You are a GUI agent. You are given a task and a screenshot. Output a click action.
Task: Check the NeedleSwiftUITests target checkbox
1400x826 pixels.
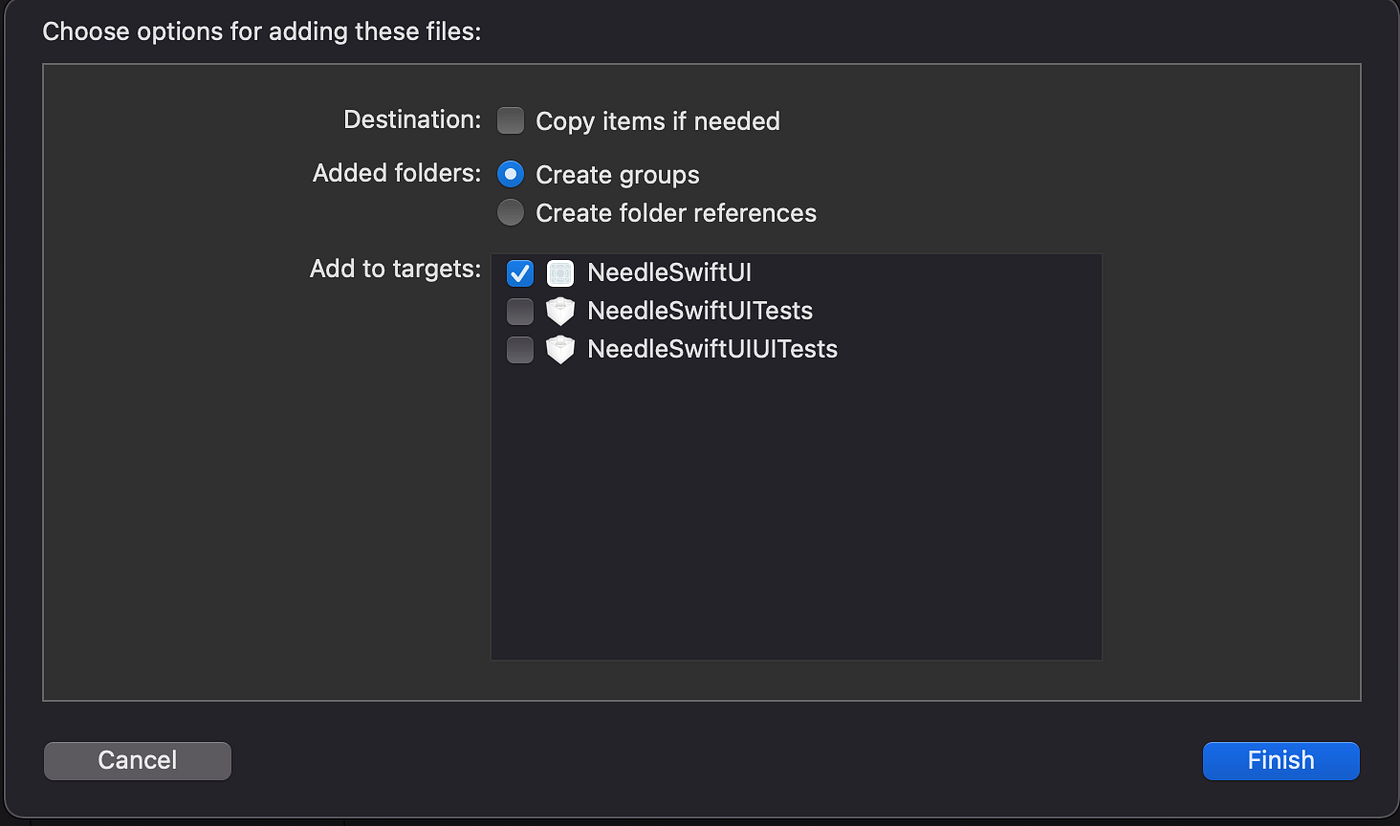pyautogui.click(x=519, y=311)
